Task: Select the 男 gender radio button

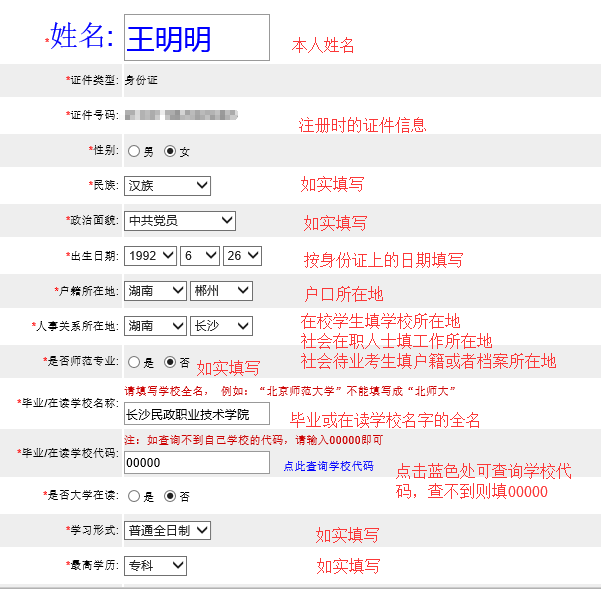Action: (x=133, y=152)
